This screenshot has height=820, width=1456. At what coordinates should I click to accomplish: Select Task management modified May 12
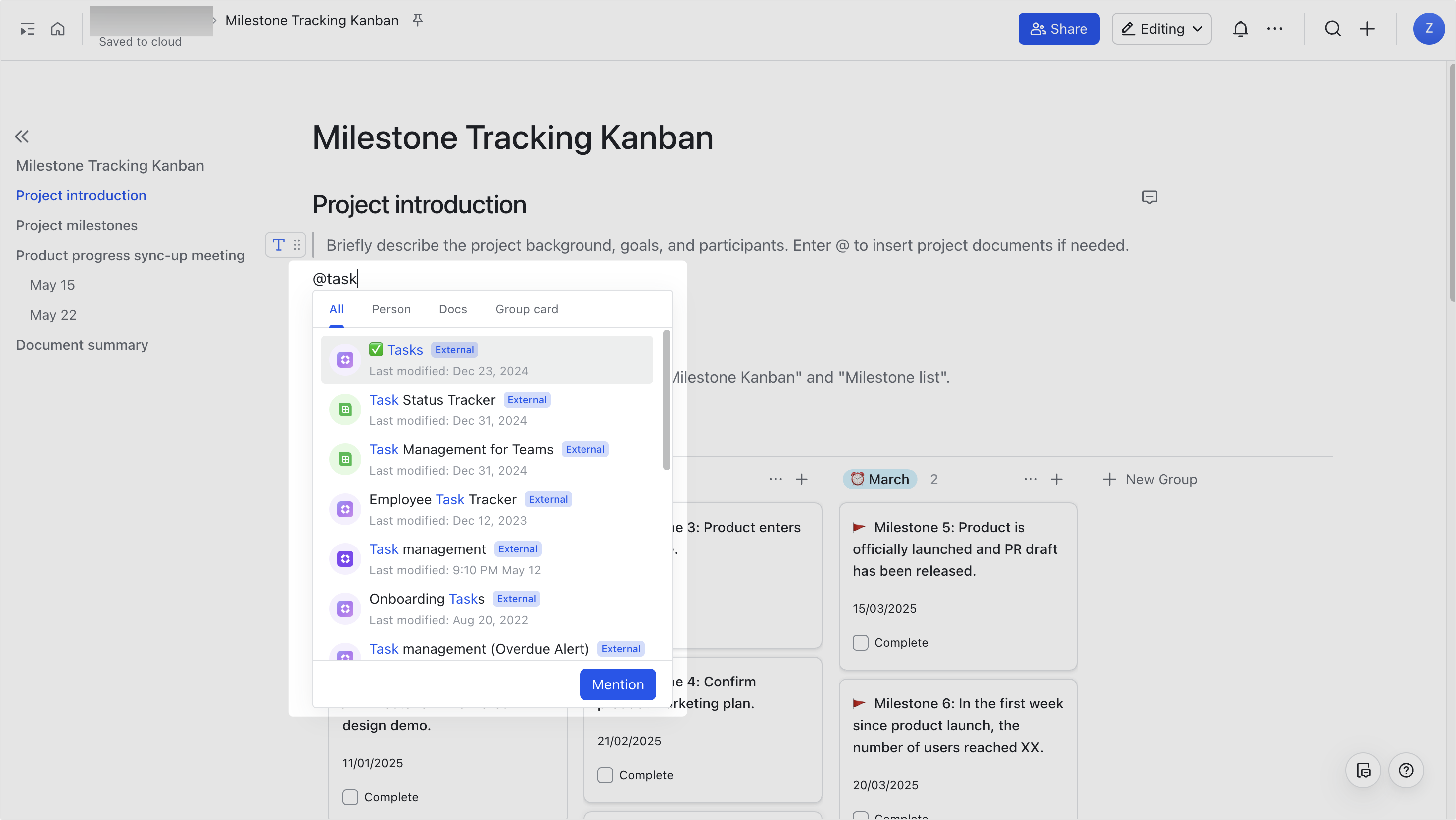tap(487, 559)
